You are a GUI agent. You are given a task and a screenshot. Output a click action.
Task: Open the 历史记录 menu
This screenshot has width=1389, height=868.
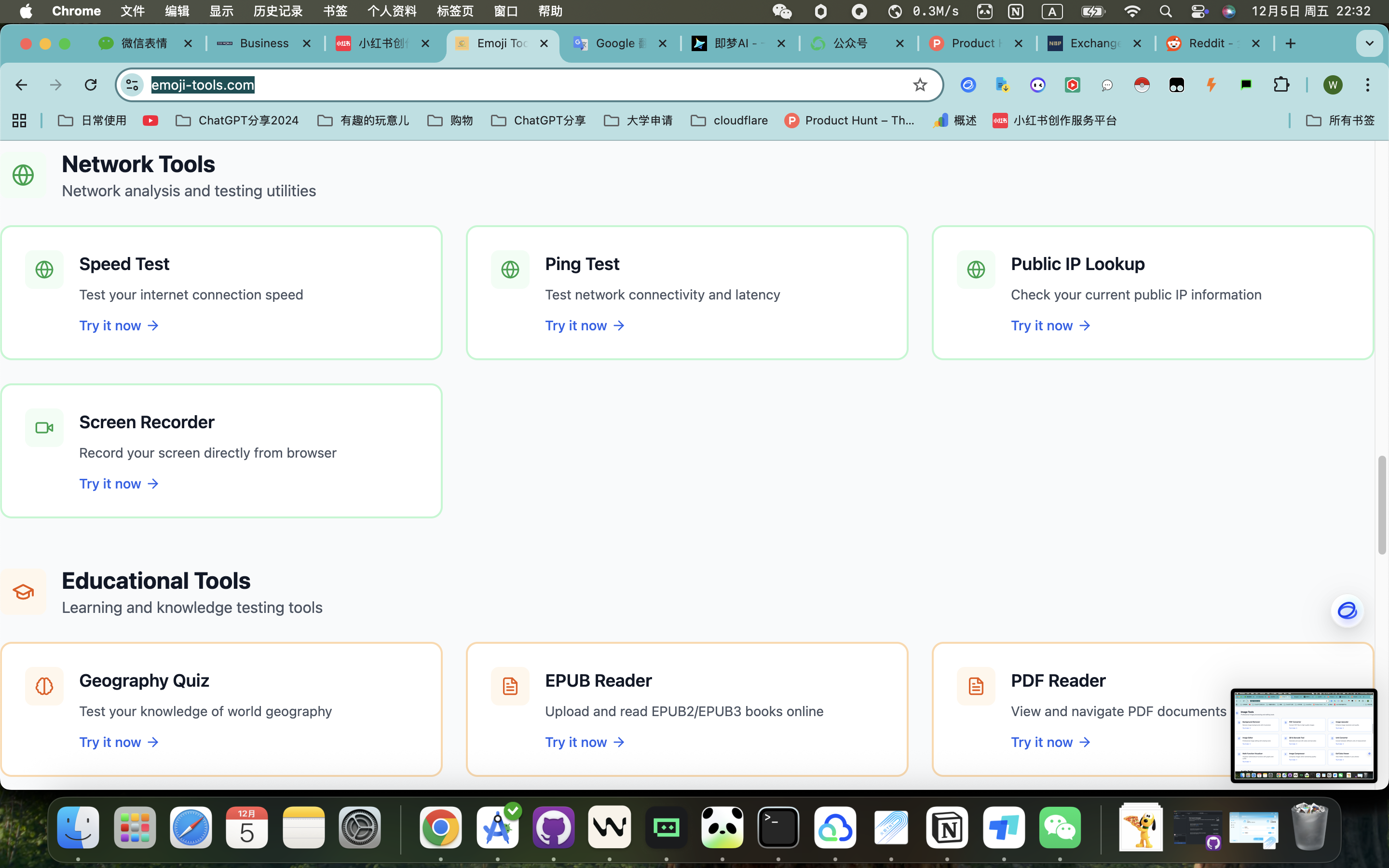point(277,11)
